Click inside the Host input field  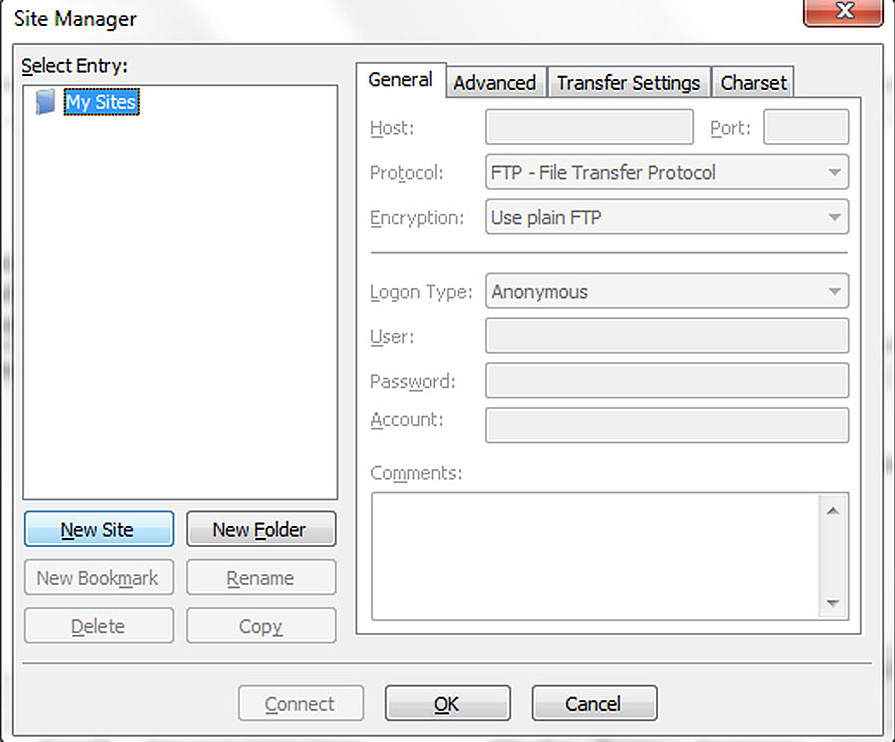click(x=589, y=128)
